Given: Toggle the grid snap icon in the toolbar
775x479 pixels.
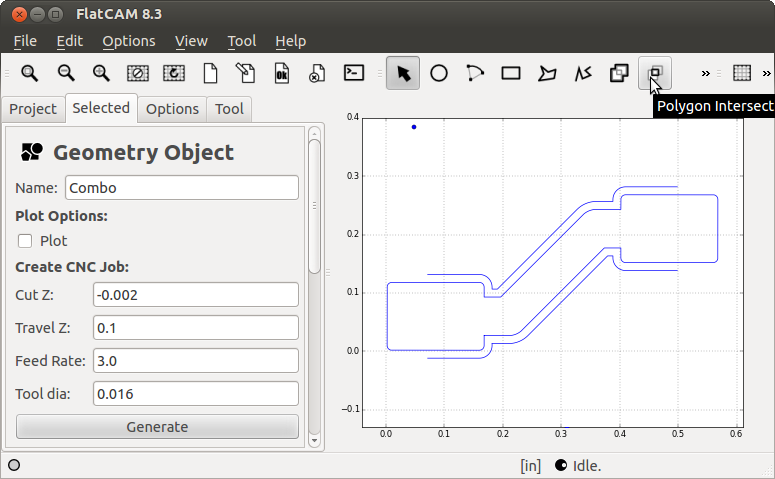Looking at the screenshot, I should [x=741, y=73].
